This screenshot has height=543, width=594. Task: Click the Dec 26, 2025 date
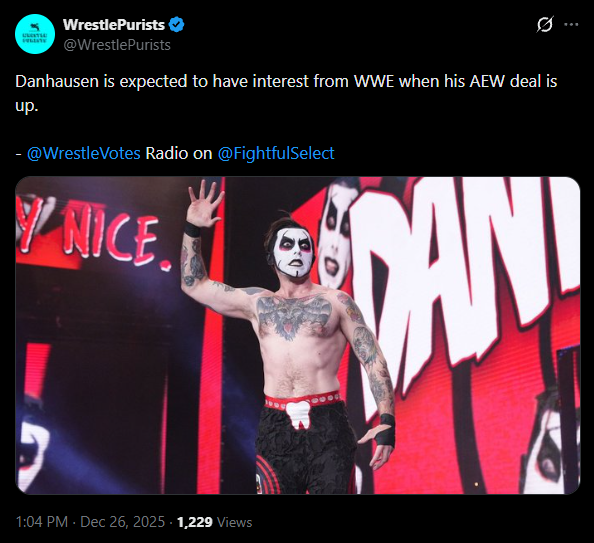pyautogui.click(x=123, y=522)
